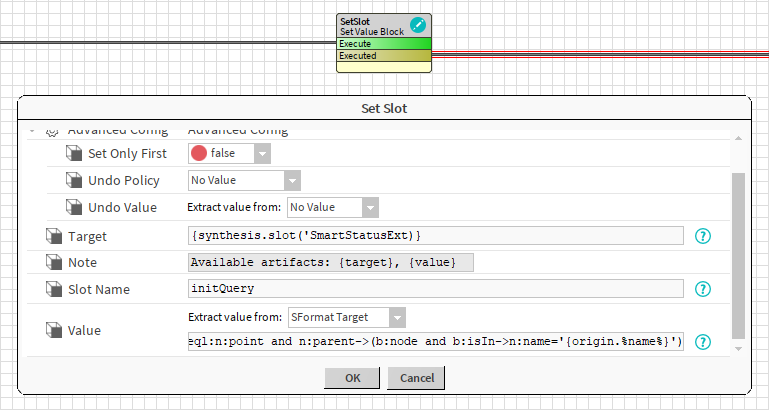Click the Undo Policy slot icon

point(74,180)
